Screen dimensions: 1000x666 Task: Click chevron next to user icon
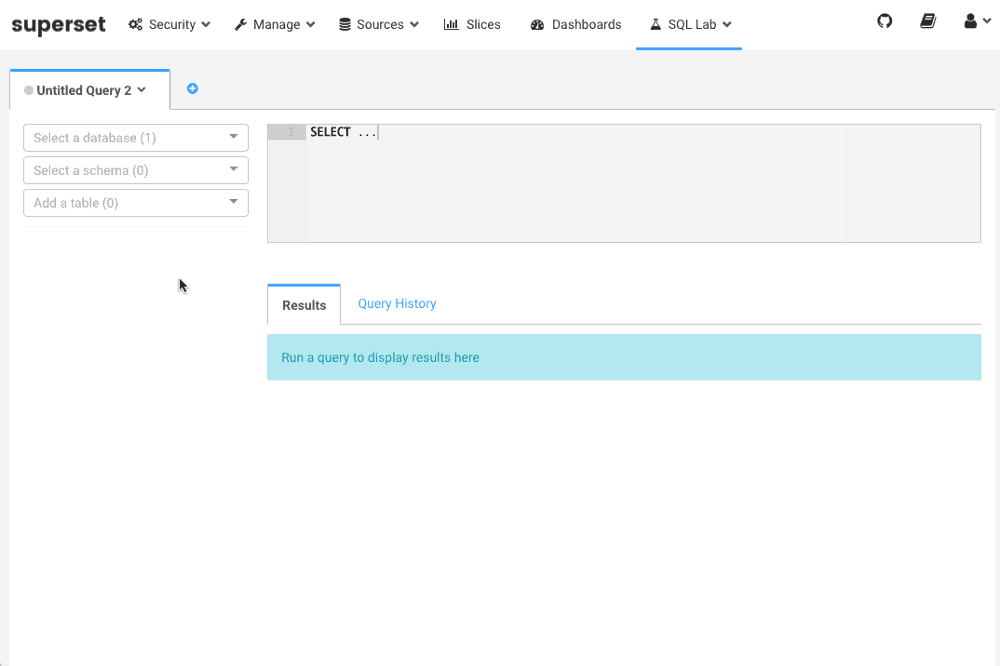[987, 21]
